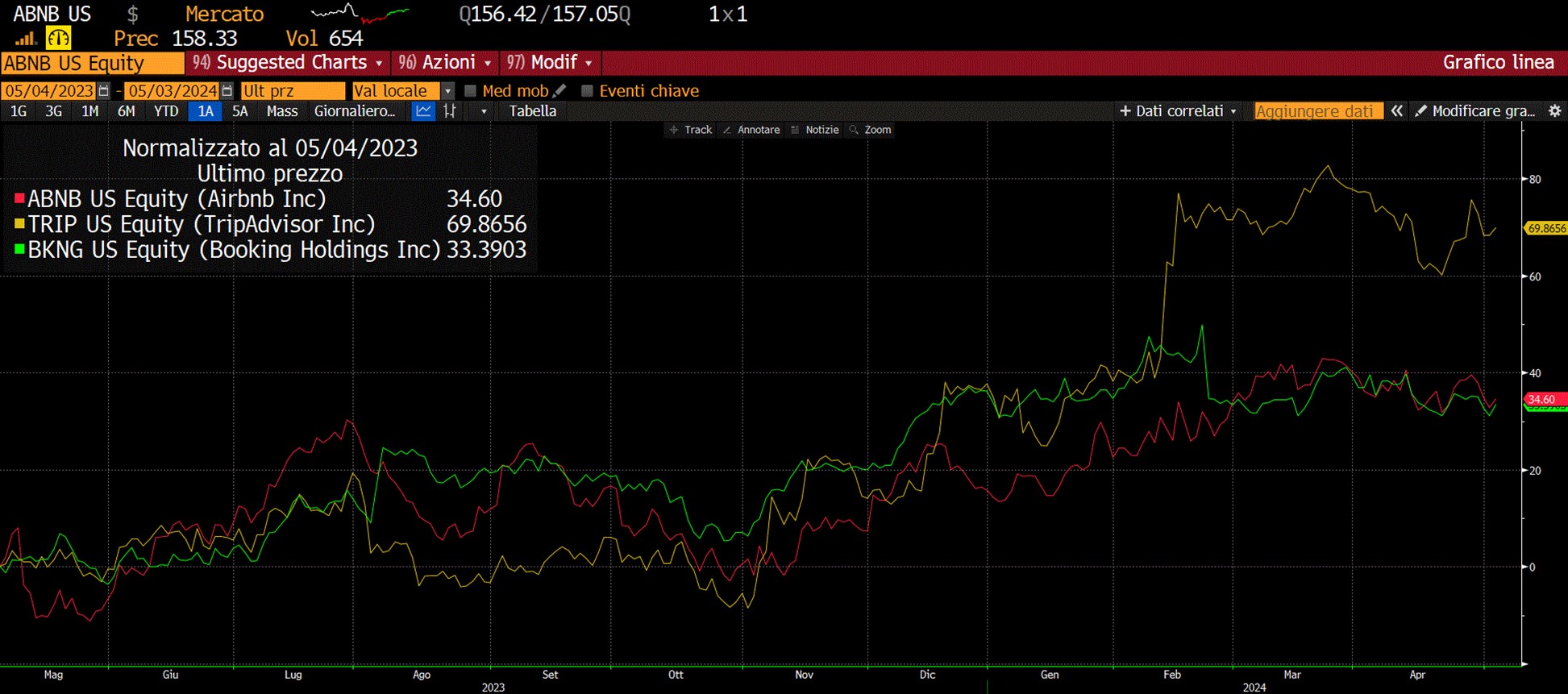Open the Azioni dropdown menu
The height and width of the screenshot is (694, 1568).
(x=445, y=63)
